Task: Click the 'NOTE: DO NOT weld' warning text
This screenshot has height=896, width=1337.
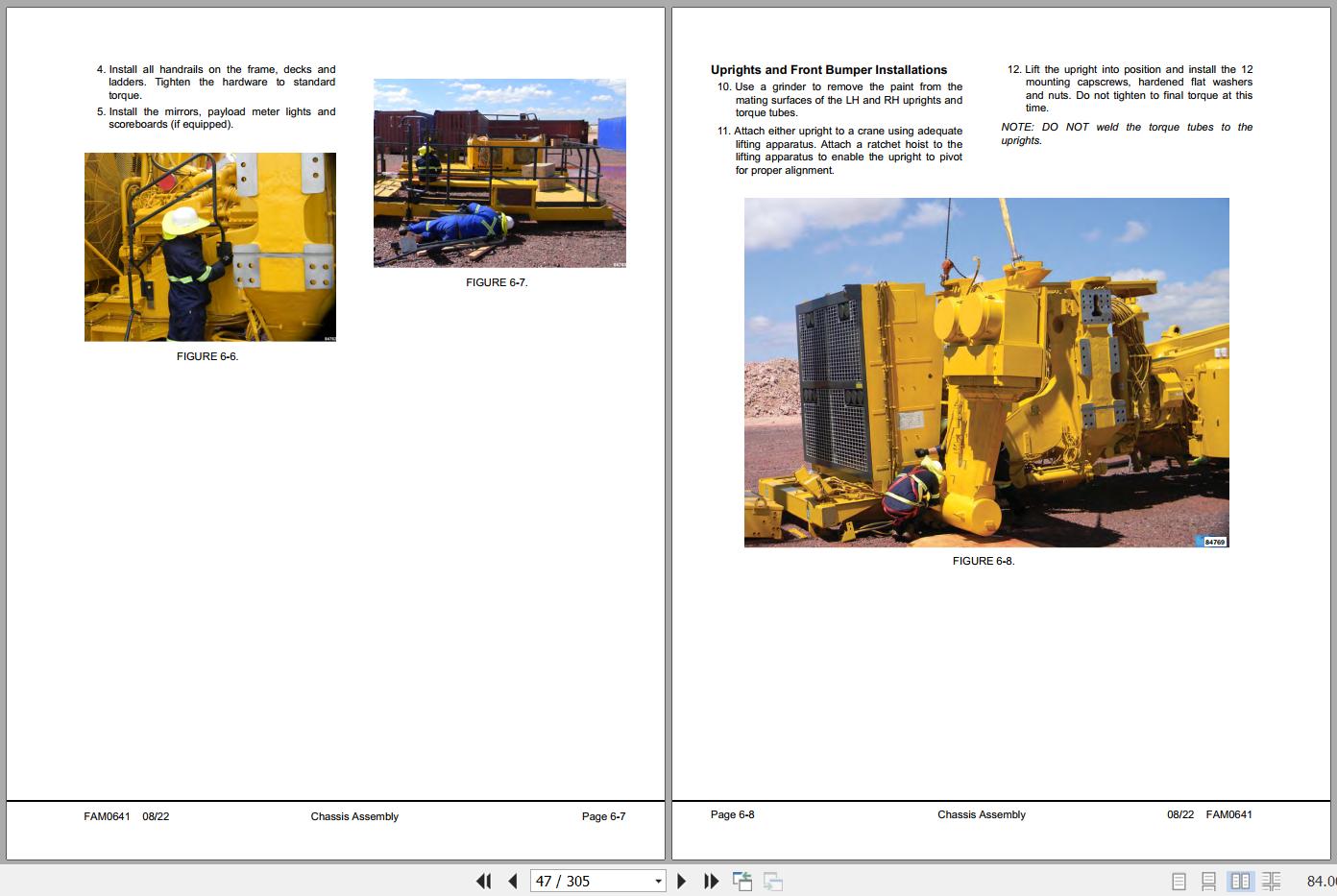Action: [x=1127, y=133]
